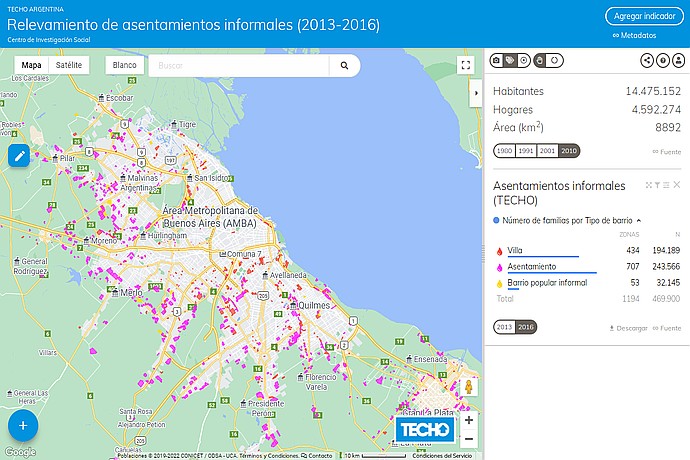The height and width of the screenshot is (460, 690).
Task: Zoom in on the map
Action: tap(469, 420)
